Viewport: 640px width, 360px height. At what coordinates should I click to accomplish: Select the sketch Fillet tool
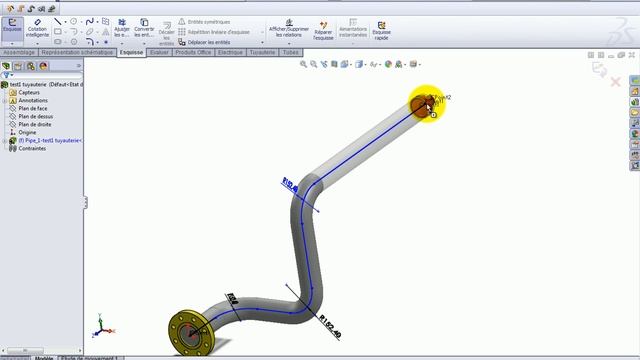[x=90, y=42]
